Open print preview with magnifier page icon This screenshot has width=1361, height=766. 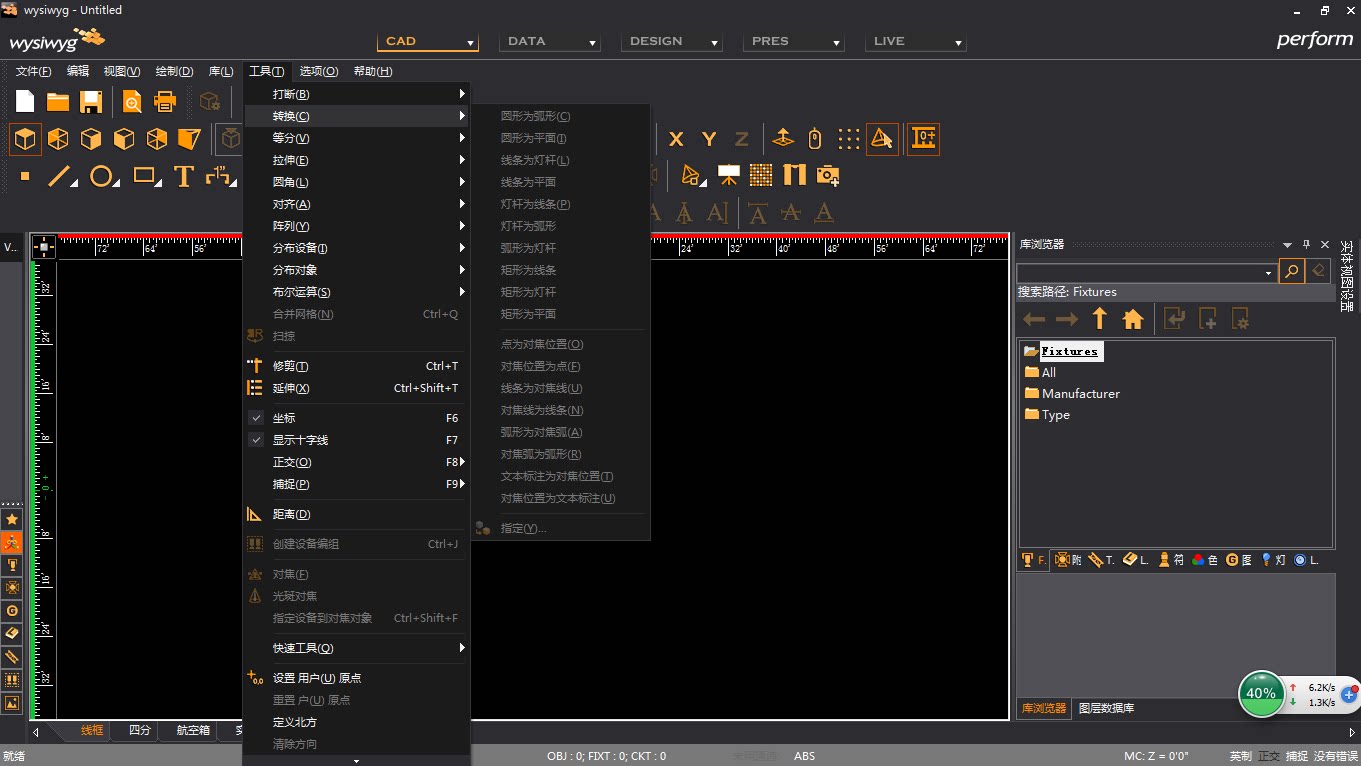[132, 101]
